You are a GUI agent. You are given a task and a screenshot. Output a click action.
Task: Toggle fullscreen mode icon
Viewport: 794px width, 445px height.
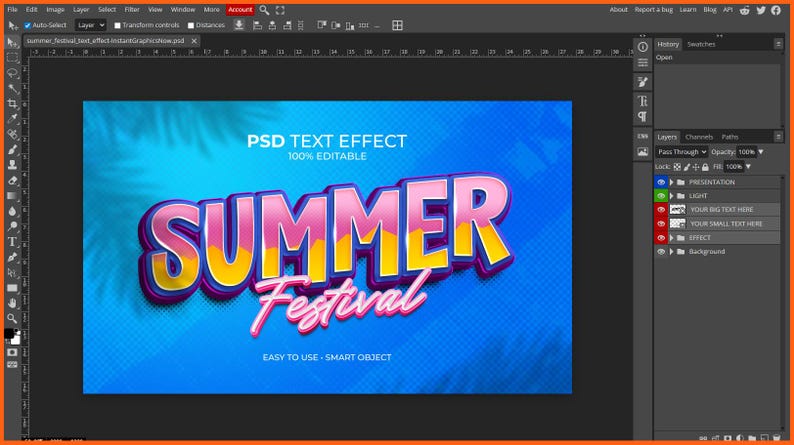click(x=280, y=10)
